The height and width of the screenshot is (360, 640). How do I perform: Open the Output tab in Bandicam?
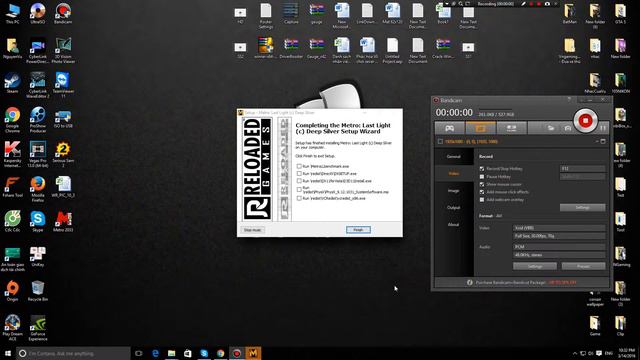pos(453,207)
